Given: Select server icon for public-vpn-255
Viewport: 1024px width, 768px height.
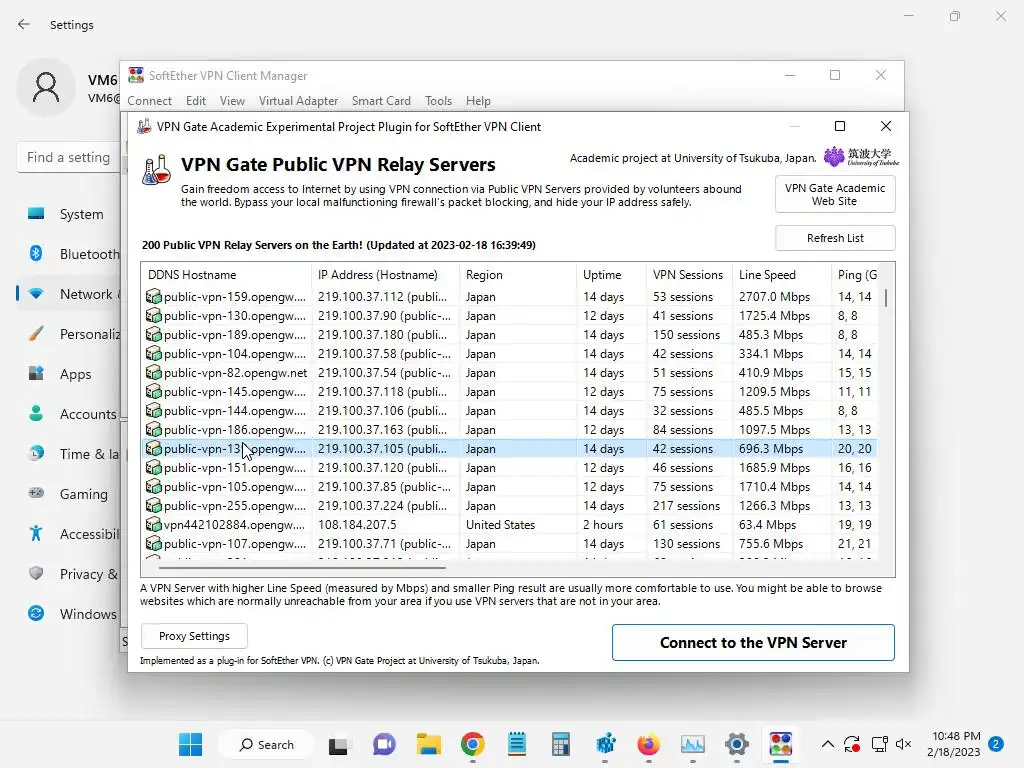Looking at the screenshot, I should [153, 505].
